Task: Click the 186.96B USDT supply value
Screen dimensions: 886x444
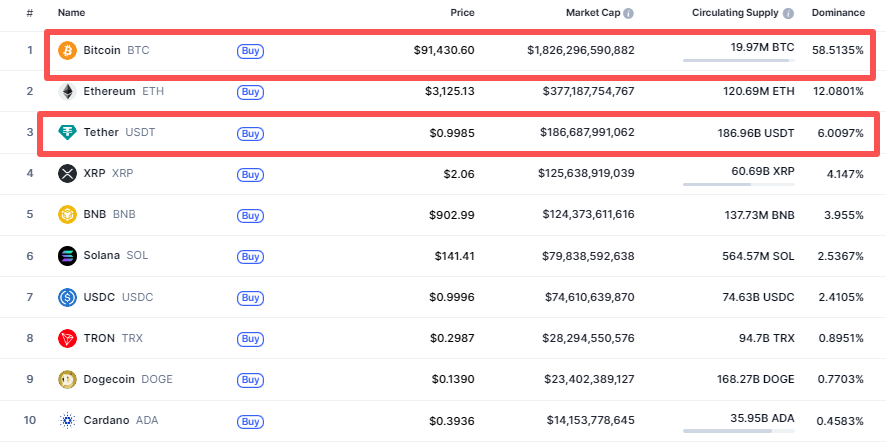Action: (755, 133)
